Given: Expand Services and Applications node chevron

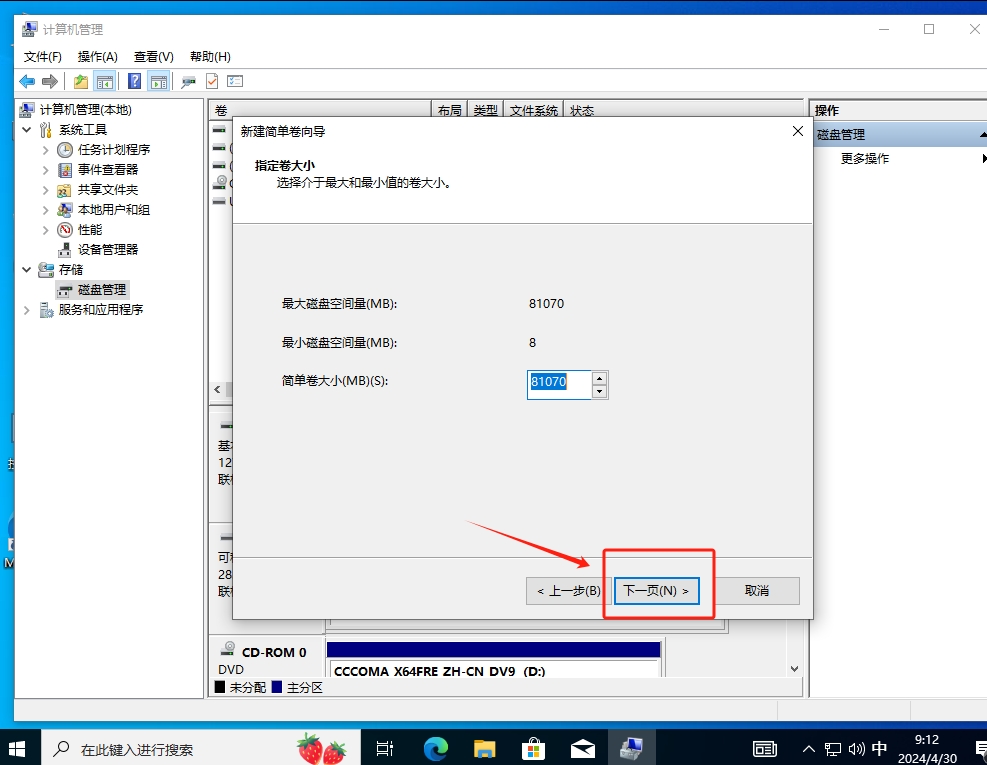Looking at the screenshot, I should (26, 310).
